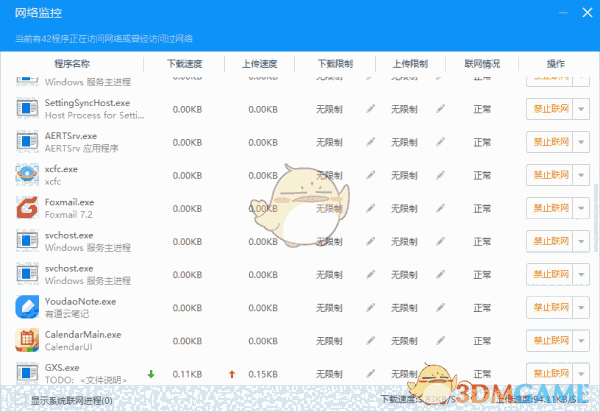
Task: Toggle 显示系统联网进程 checkbox
Action: tap(21, 400)
